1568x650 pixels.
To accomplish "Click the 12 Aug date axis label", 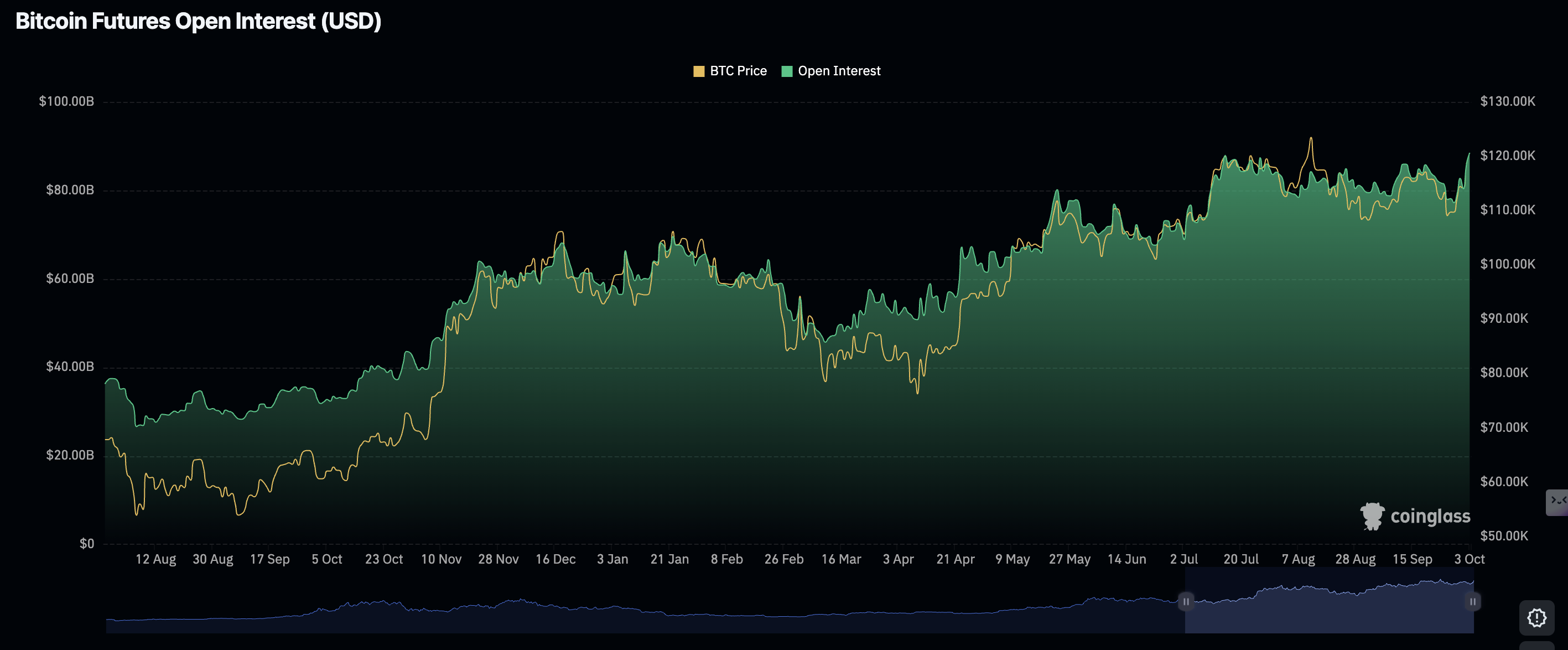I will 155,559.
